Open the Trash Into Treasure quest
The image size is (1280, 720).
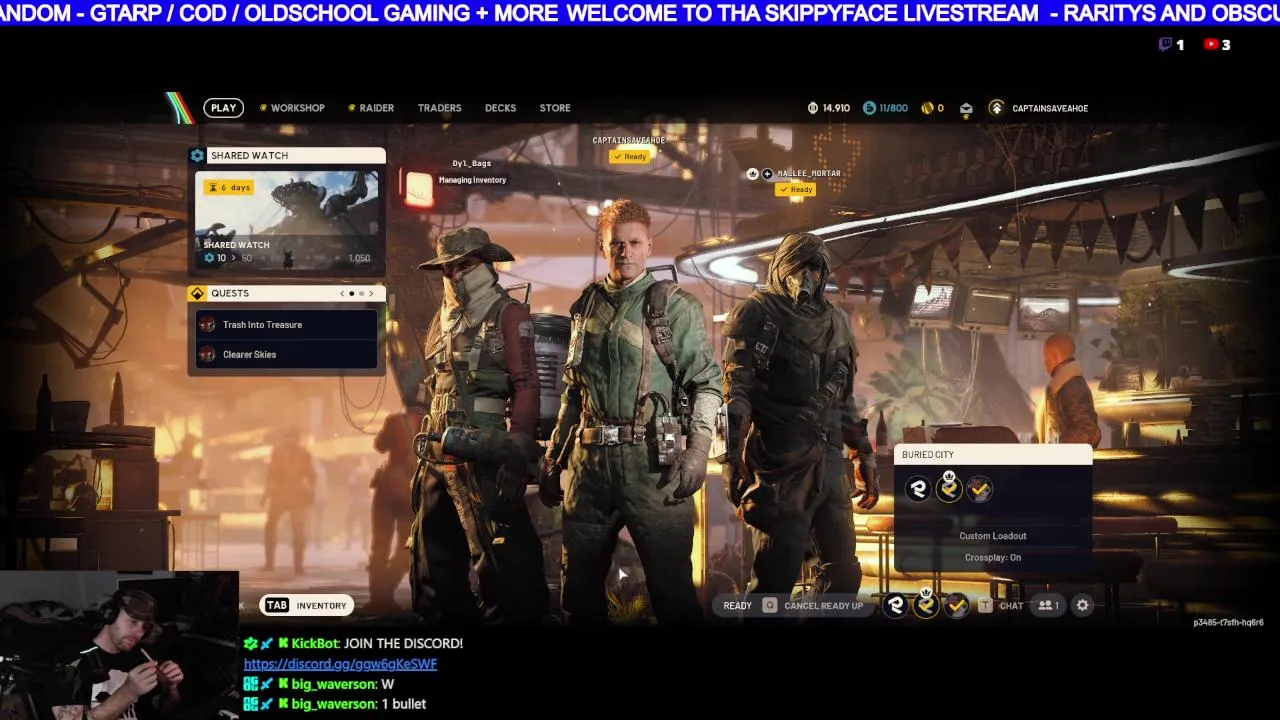287,324
